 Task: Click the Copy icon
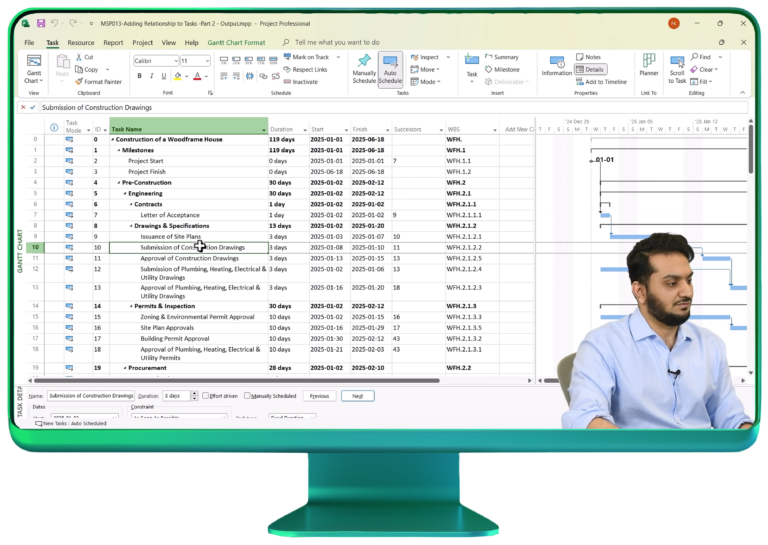click(x=78, y=70)
